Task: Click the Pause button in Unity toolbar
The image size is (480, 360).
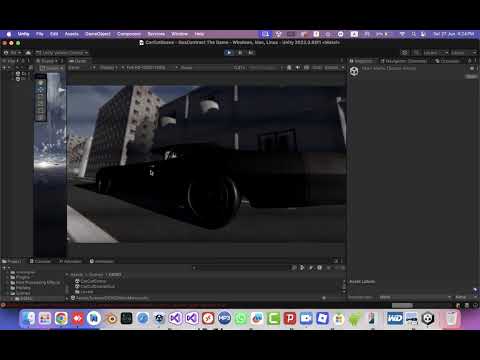Action: 240,52
